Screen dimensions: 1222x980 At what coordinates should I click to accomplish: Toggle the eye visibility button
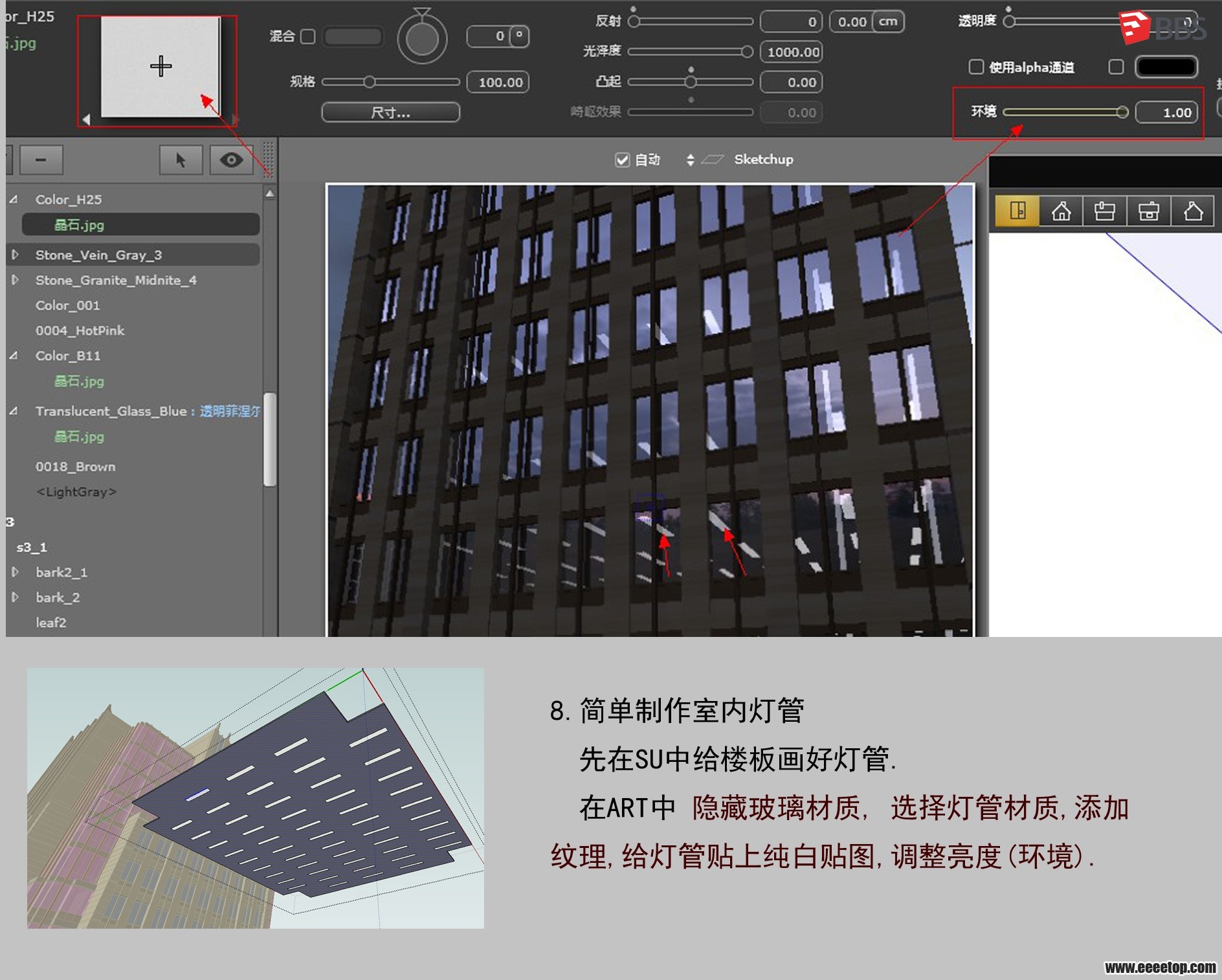[x=231, y=160]
